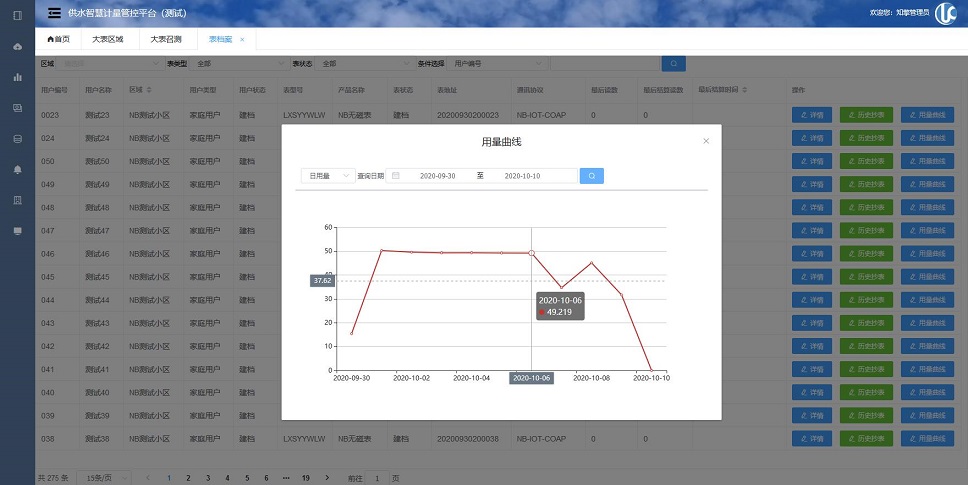
Task: Click 历史抄表 button for user 0023
Action: tap(866, 115)
